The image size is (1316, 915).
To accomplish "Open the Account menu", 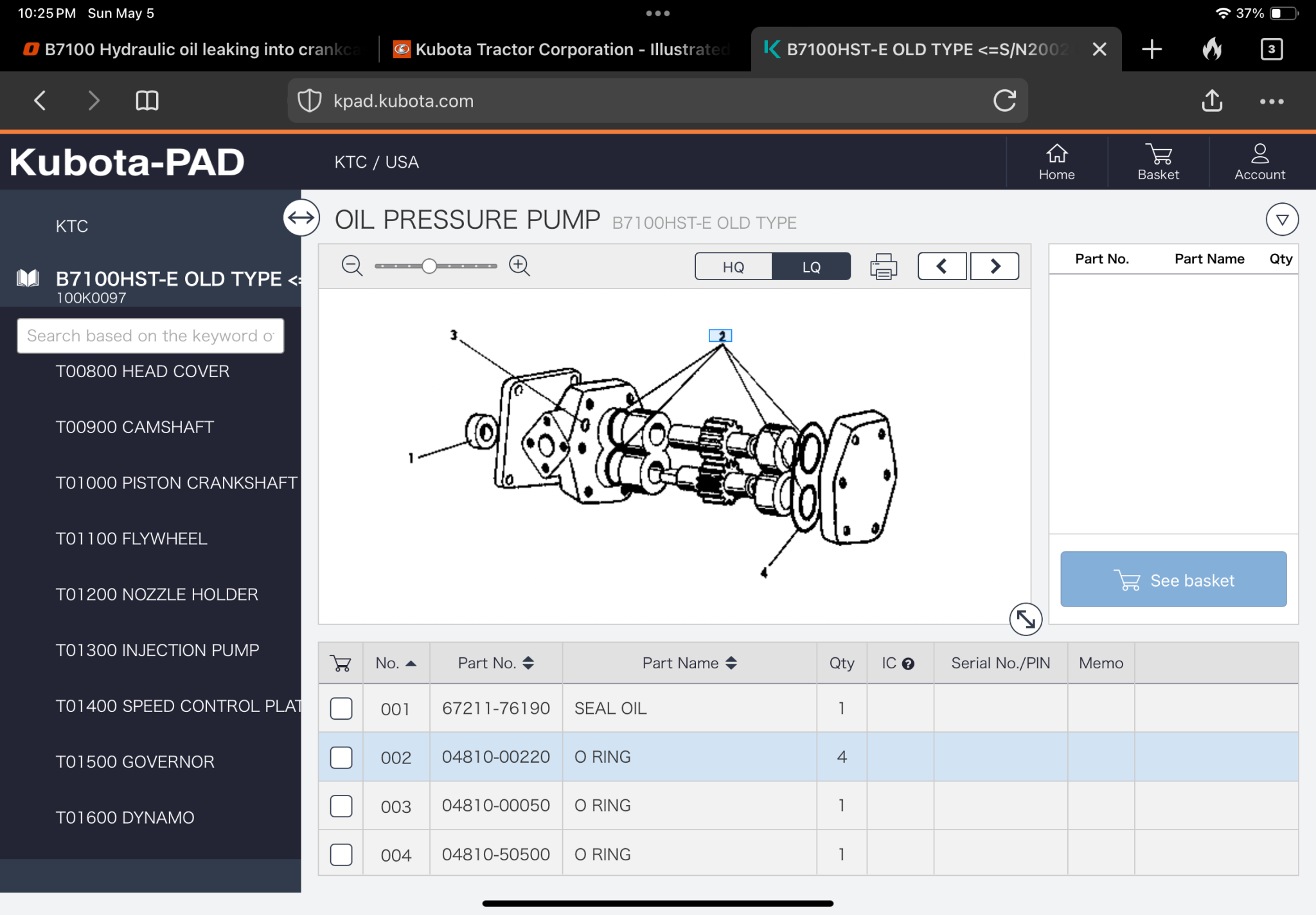I will [1259, 162].
